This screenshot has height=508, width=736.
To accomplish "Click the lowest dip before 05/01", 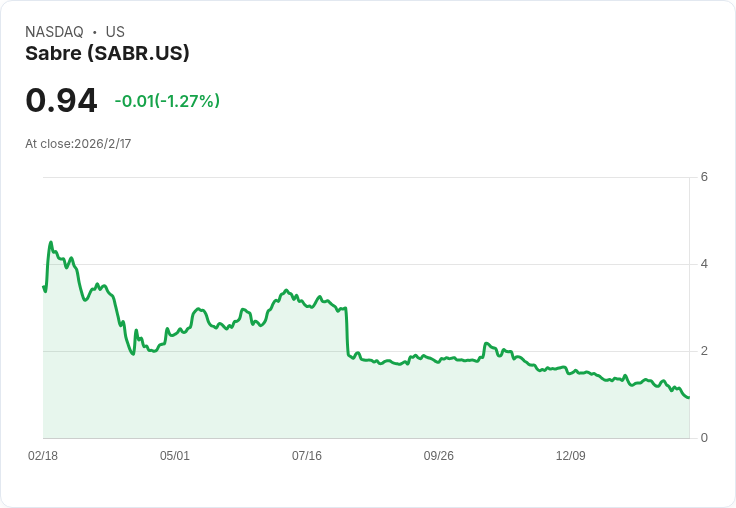I will click(x=133, y=354).
